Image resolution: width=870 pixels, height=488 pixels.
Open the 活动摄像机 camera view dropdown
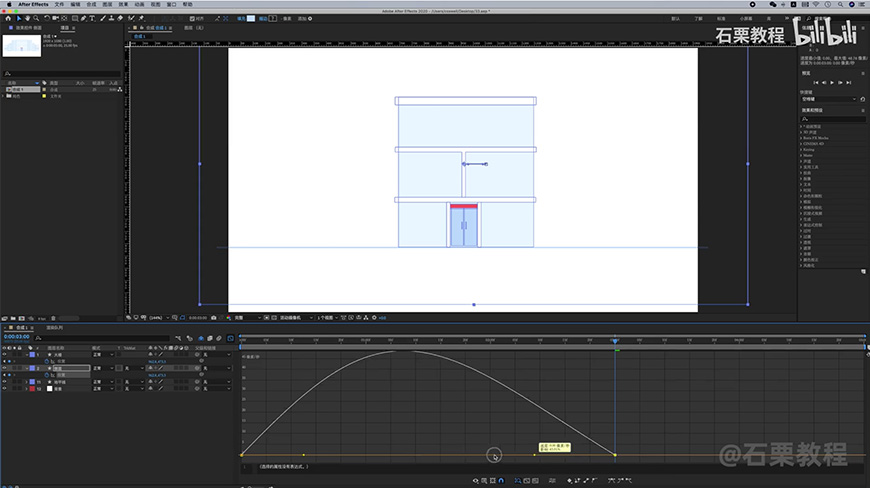[296, 318]
